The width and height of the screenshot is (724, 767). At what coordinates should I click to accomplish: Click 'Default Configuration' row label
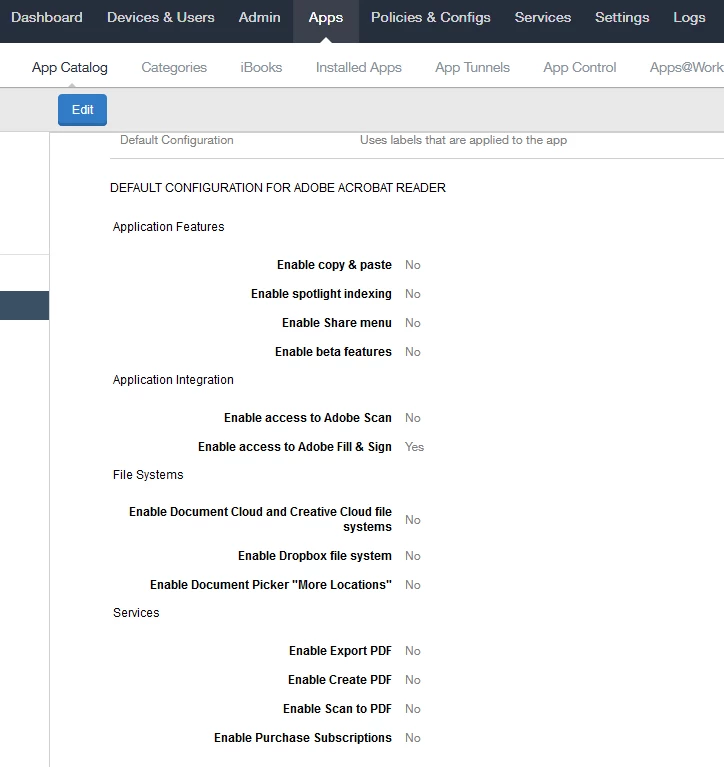177,140
